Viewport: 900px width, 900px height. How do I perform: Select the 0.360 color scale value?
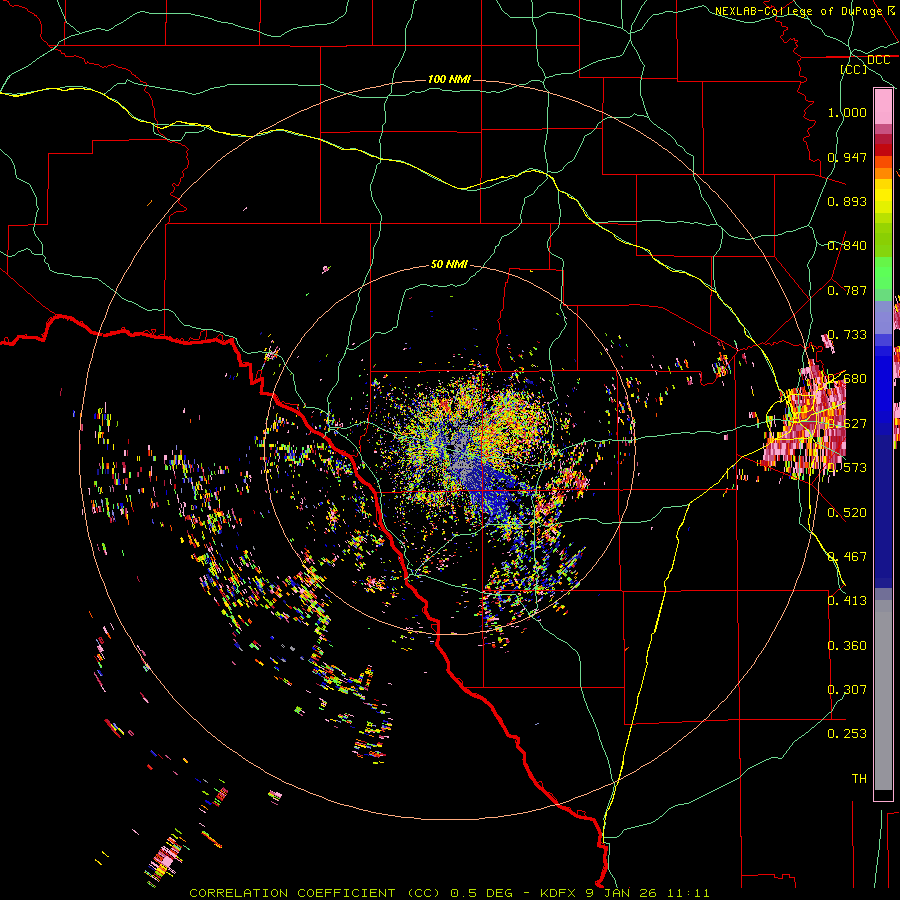click(x=847, y=646)
